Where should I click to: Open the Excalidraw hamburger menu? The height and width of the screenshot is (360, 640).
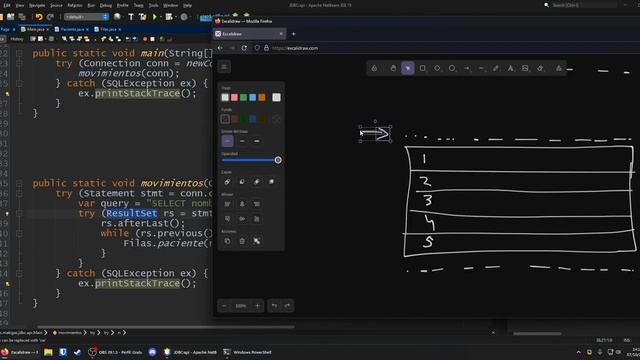pyautogui.click(x=224, y=67)
